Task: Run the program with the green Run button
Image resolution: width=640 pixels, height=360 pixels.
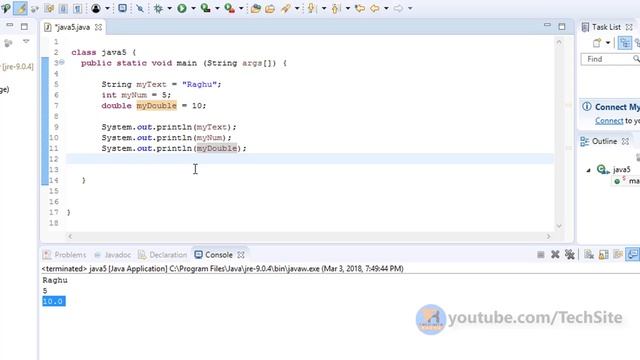Action: click(x=182, y=8)
